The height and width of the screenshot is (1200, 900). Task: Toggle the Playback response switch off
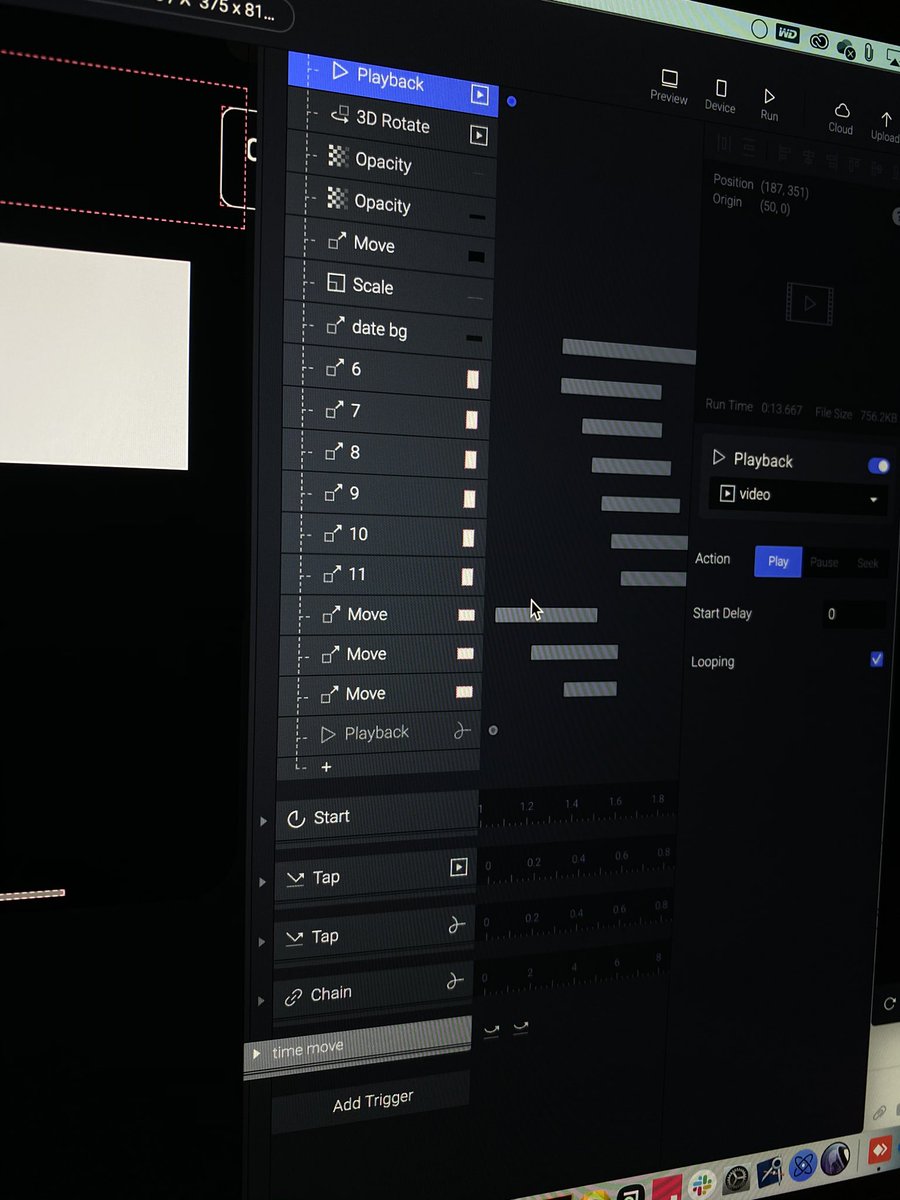tap(878, 466)
